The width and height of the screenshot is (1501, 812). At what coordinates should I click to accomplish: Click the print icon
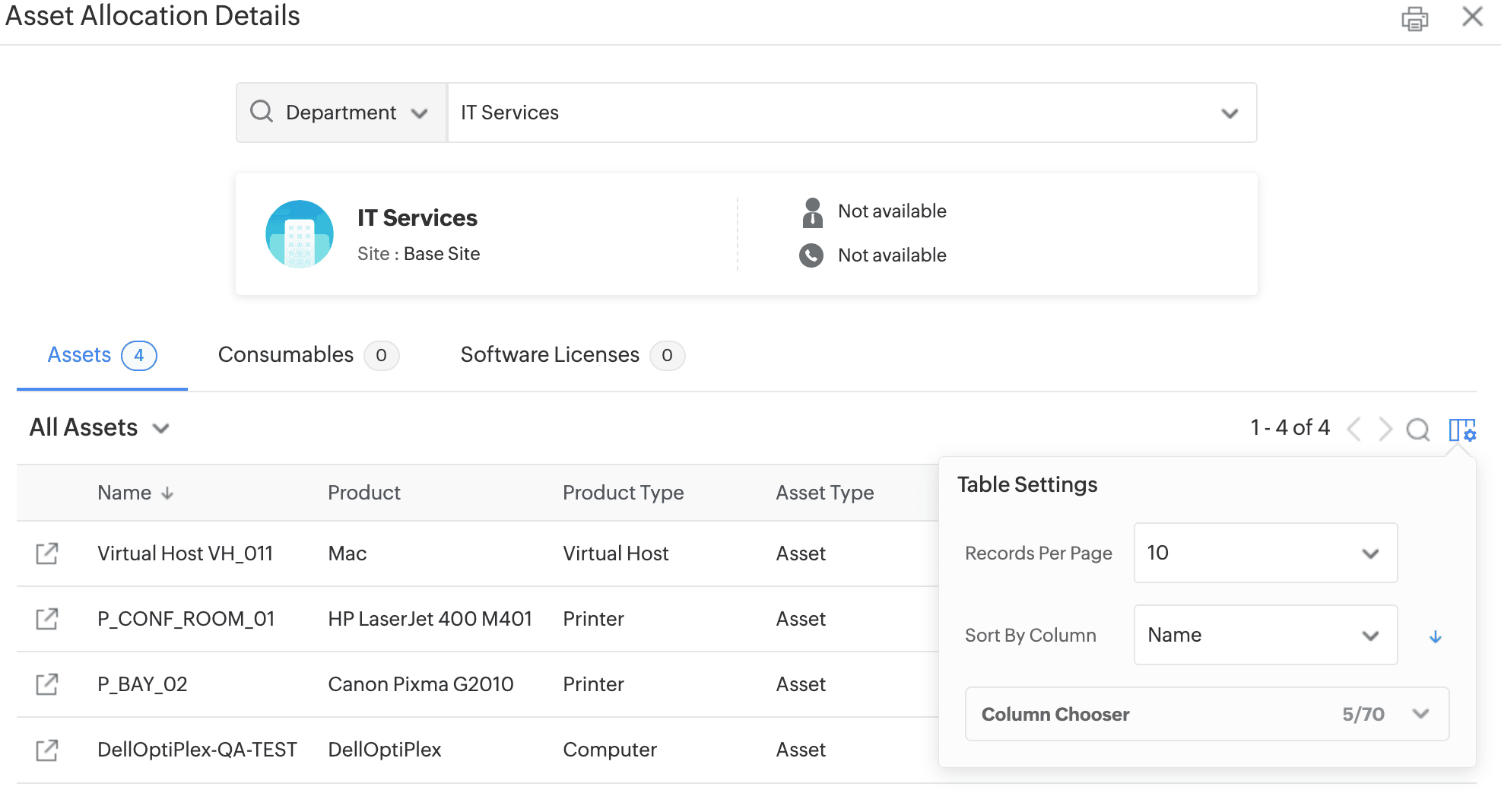tap(1414, 18)
